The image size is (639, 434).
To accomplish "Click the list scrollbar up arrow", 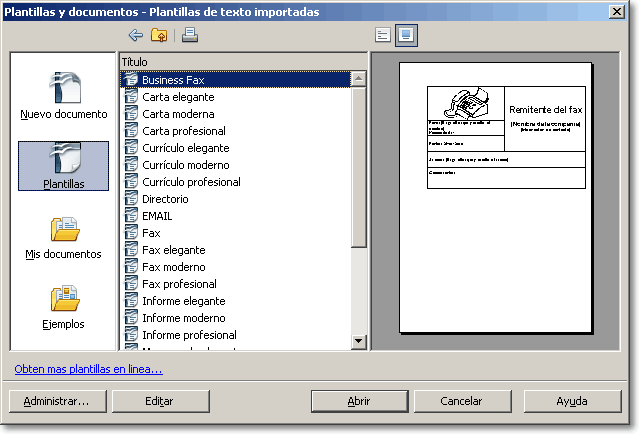I will [359, 79].
